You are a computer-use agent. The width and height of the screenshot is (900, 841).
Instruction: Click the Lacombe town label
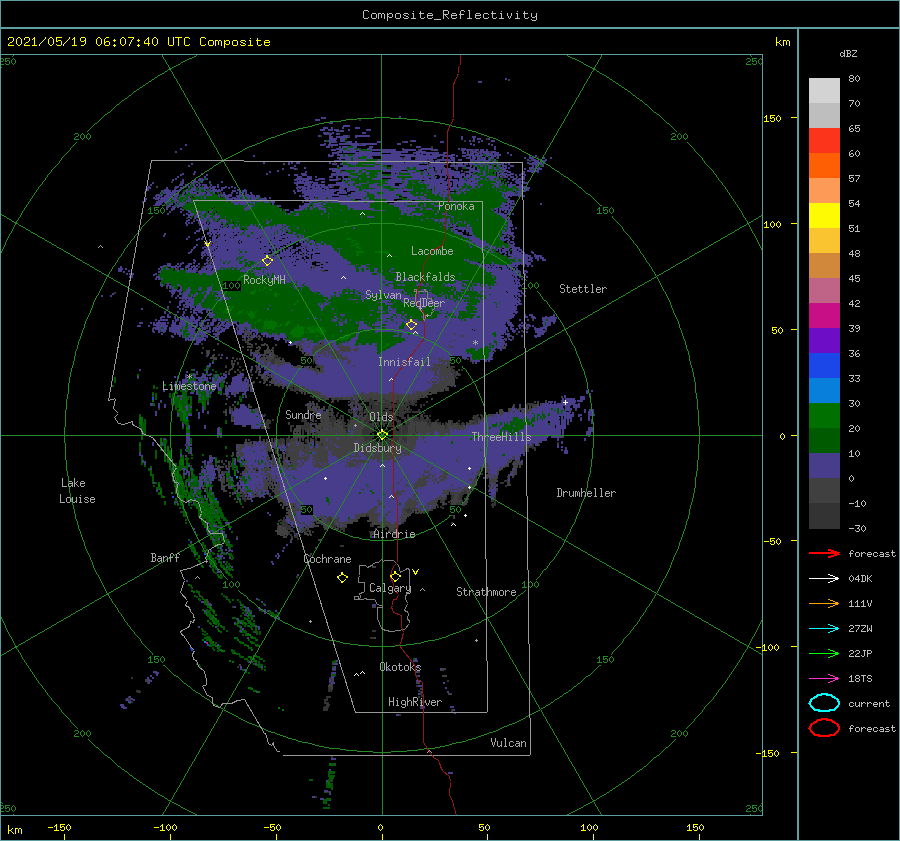coord(432,251)
